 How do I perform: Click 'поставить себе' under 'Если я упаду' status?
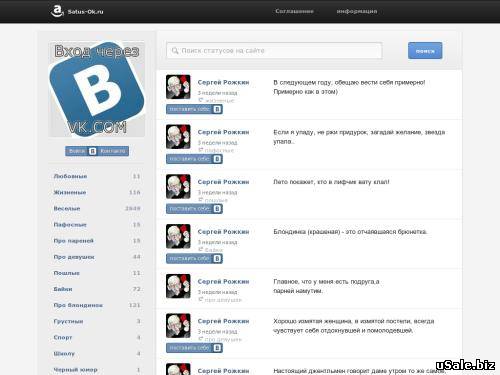(x=194, y=159)
